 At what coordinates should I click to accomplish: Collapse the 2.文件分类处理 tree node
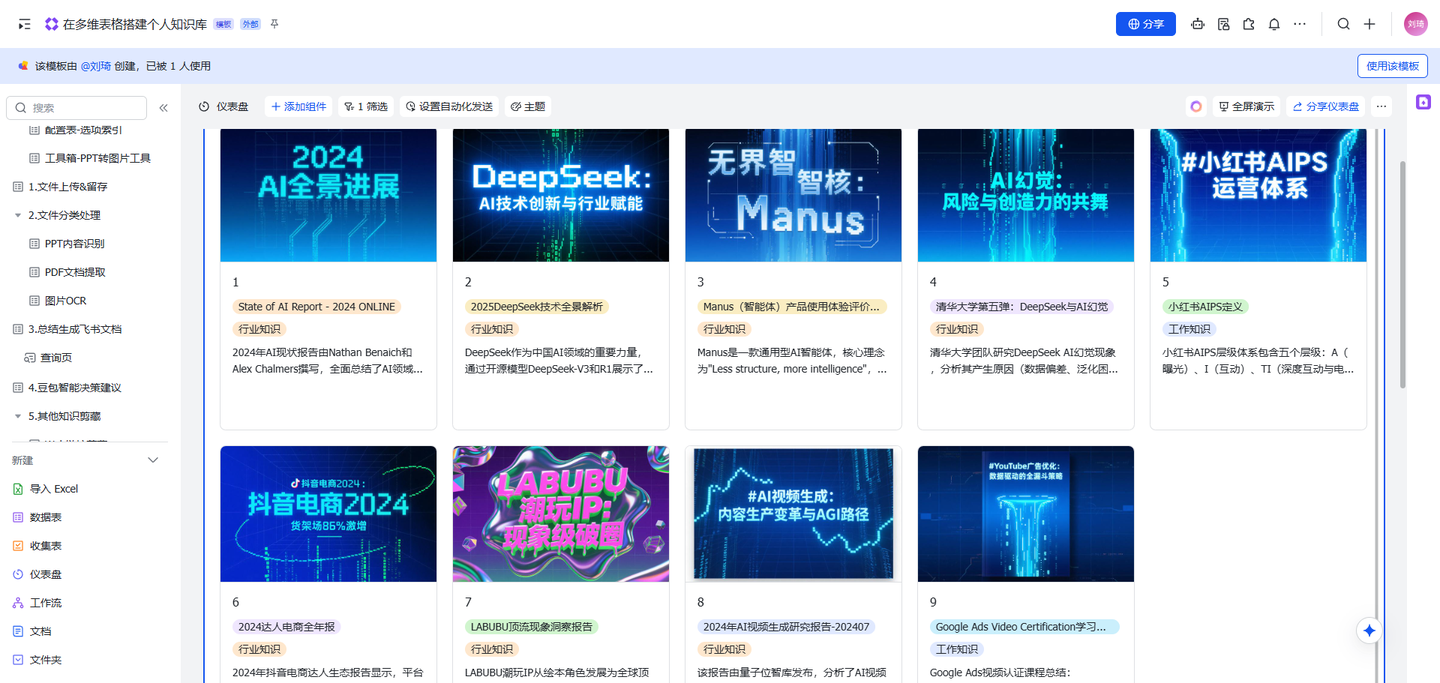coord(18,215)
